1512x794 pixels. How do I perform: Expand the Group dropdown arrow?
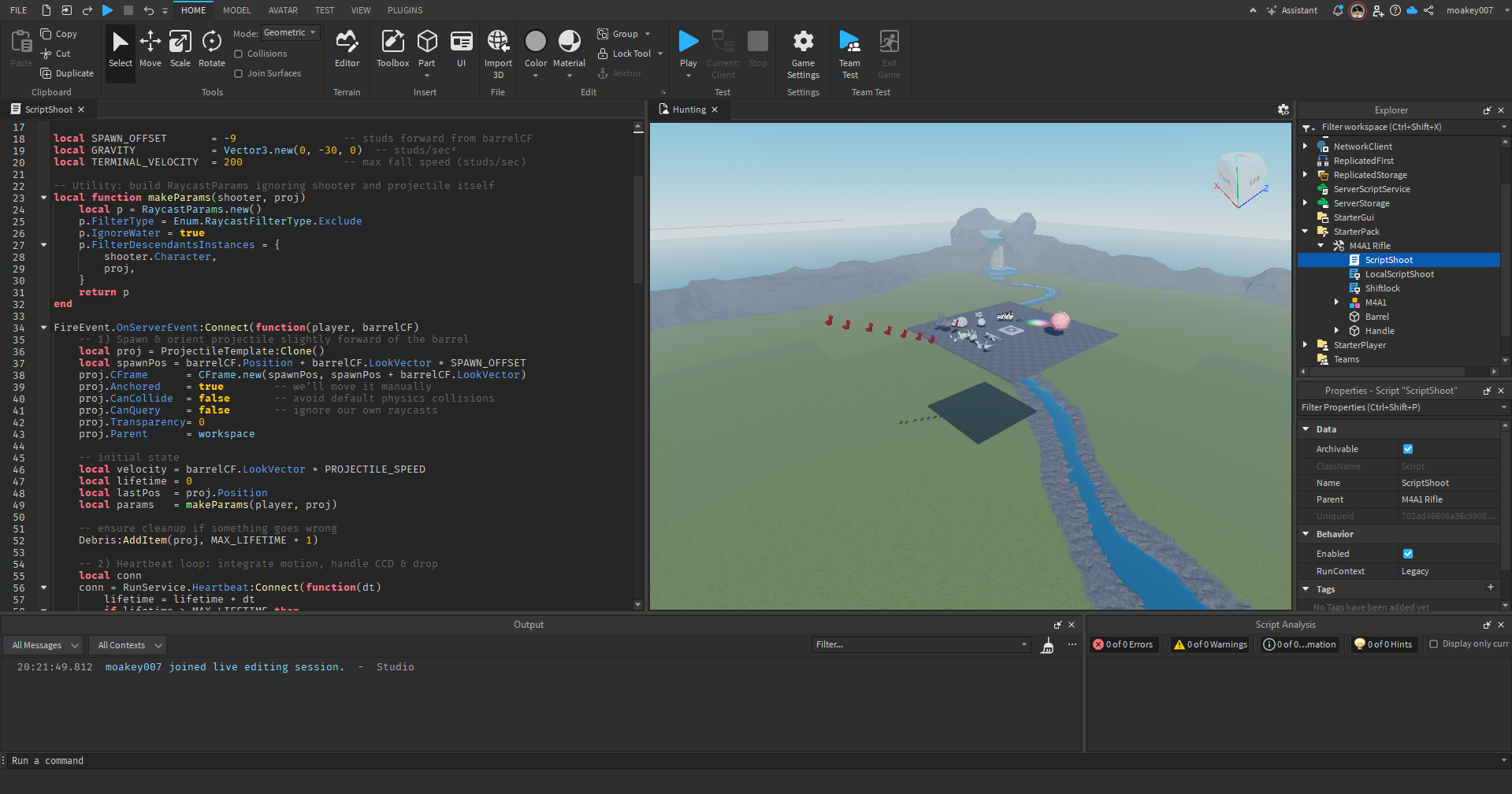(648, 34)
